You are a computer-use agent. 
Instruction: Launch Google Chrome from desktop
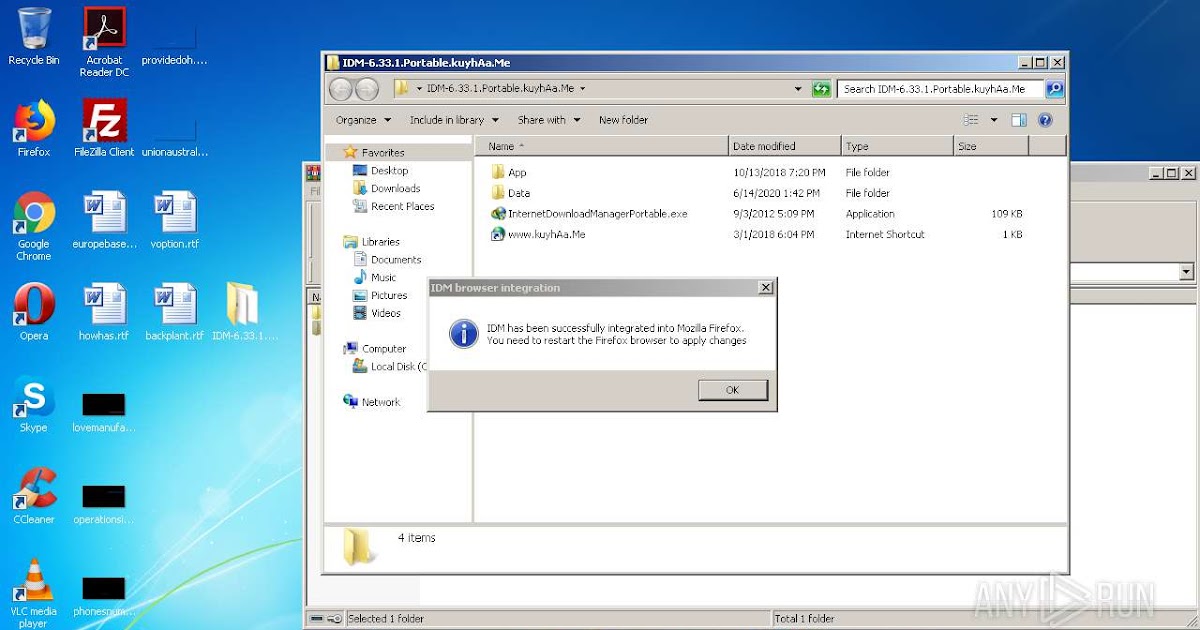tap(34, 226)
